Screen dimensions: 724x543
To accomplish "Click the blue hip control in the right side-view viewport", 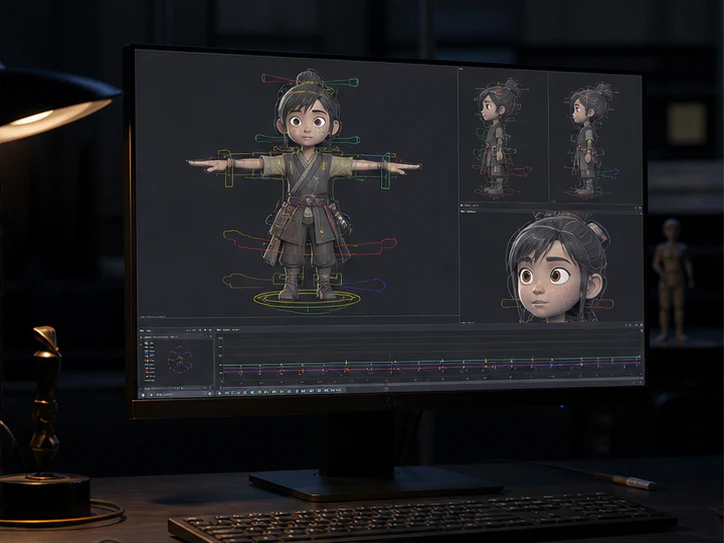I will click(608, 175).
